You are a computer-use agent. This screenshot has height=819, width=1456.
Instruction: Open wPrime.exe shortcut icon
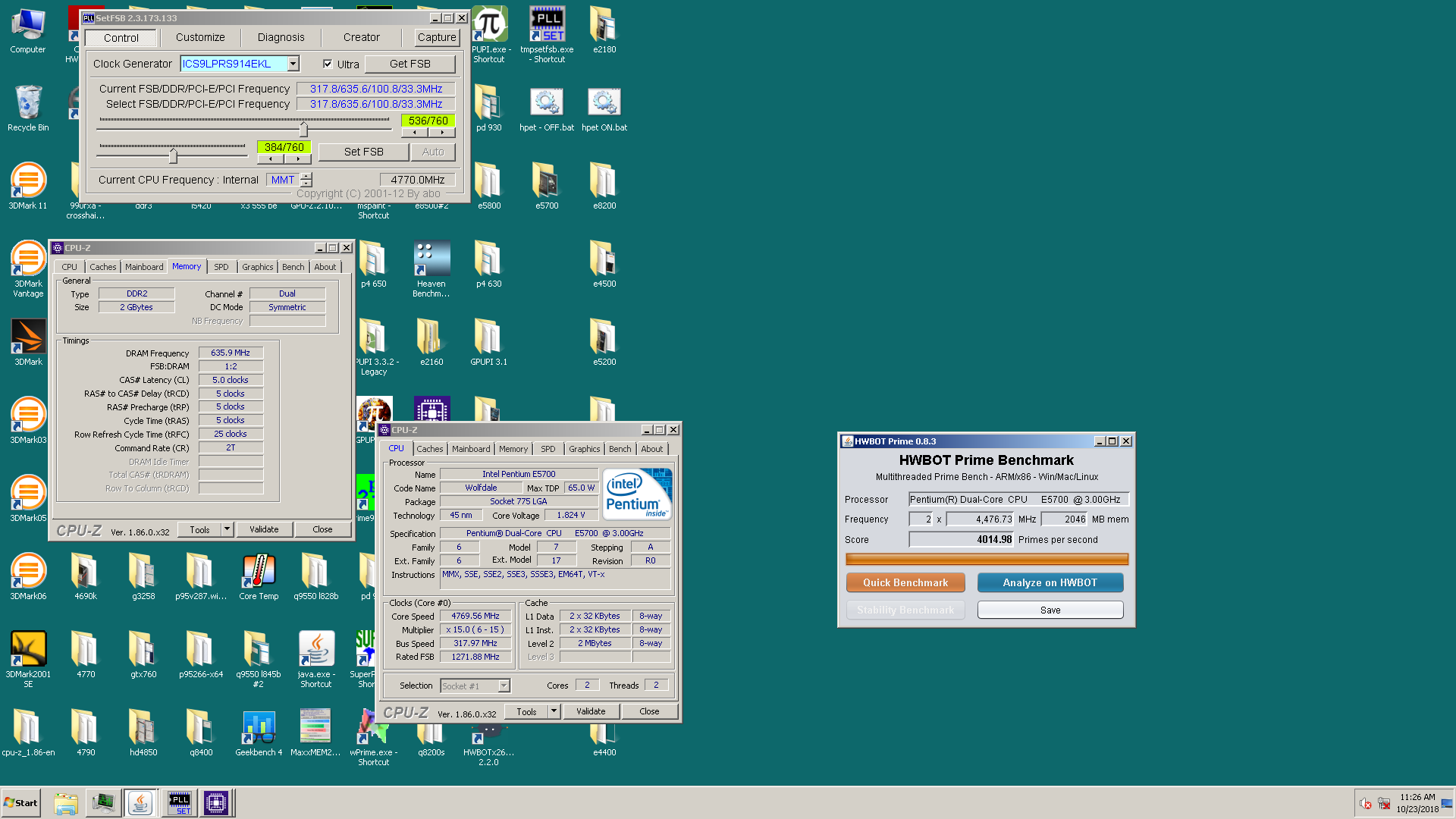373,738
